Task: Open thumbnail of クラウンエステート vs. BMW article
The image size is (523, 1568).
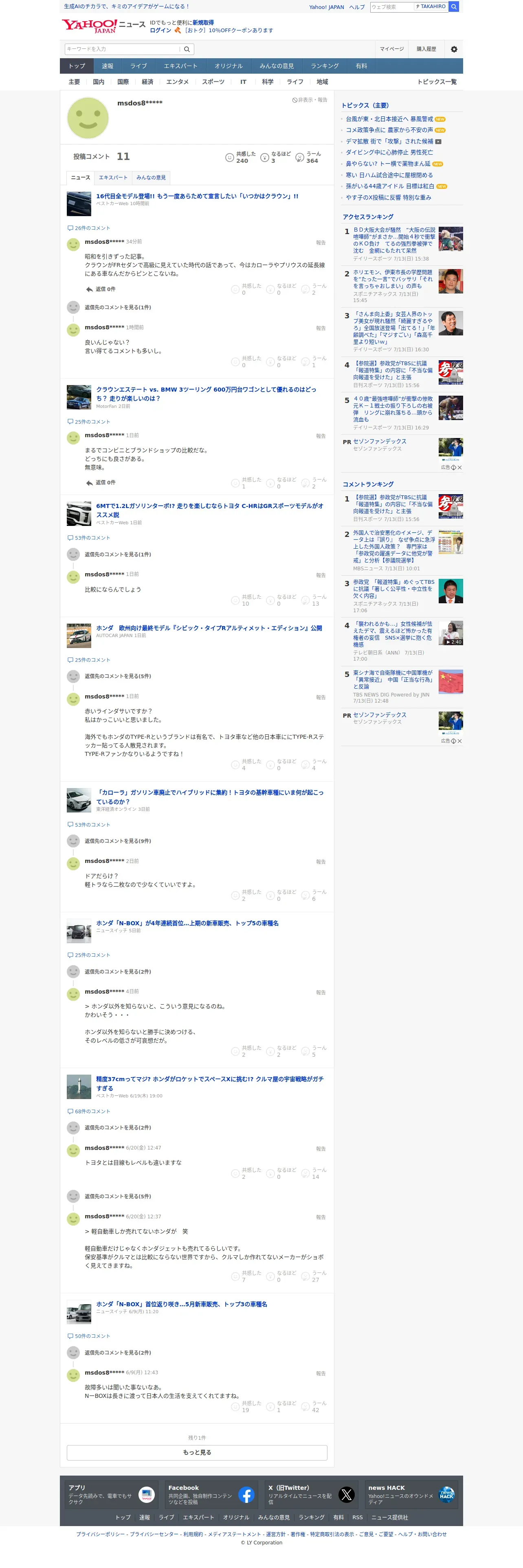Action: (79, 397)
